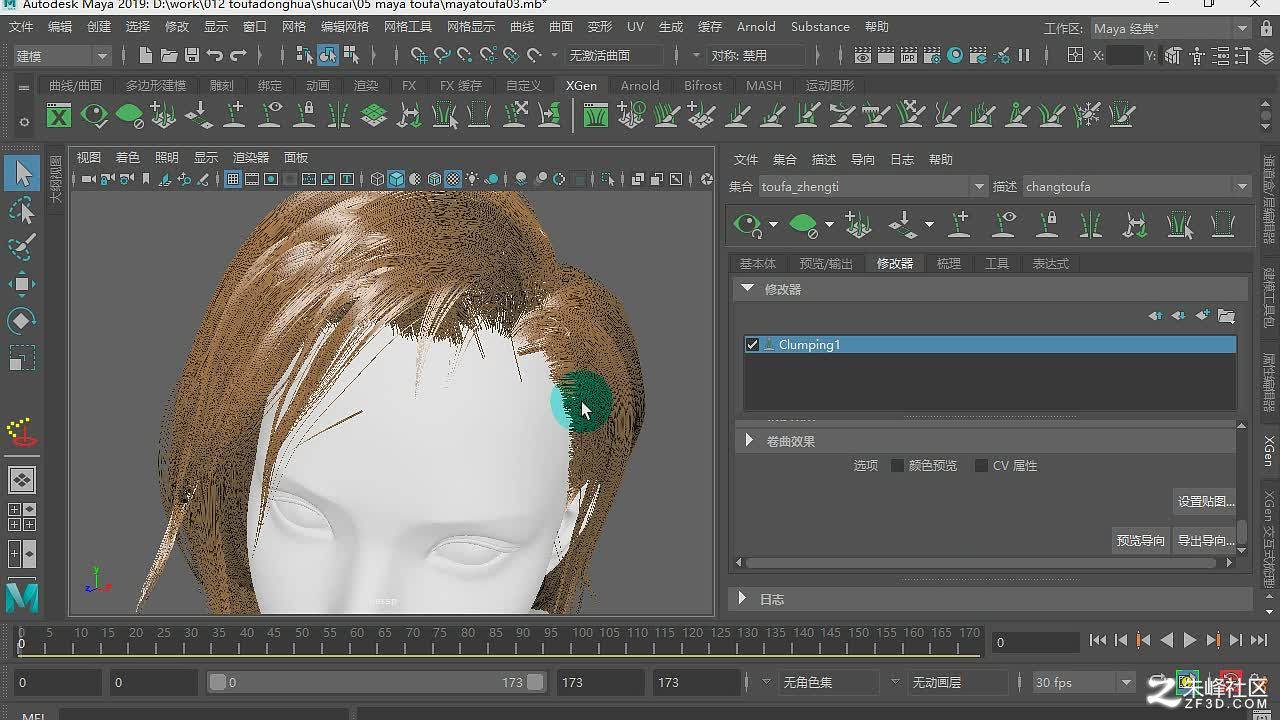Collapse the 修改器 section
This screenshot has height=720, width=1280.
point(747,288)
